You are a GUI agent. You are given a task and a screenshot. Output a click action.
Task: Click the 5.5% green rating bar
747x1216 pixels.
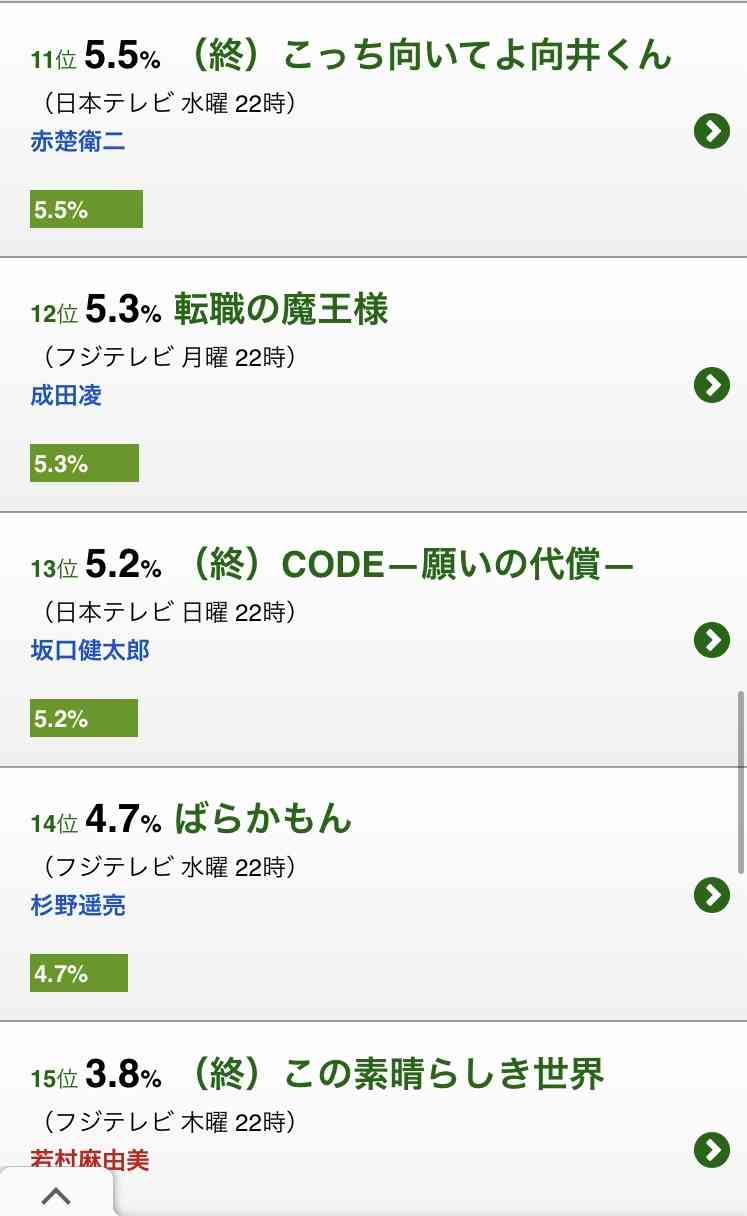point(86,209)
